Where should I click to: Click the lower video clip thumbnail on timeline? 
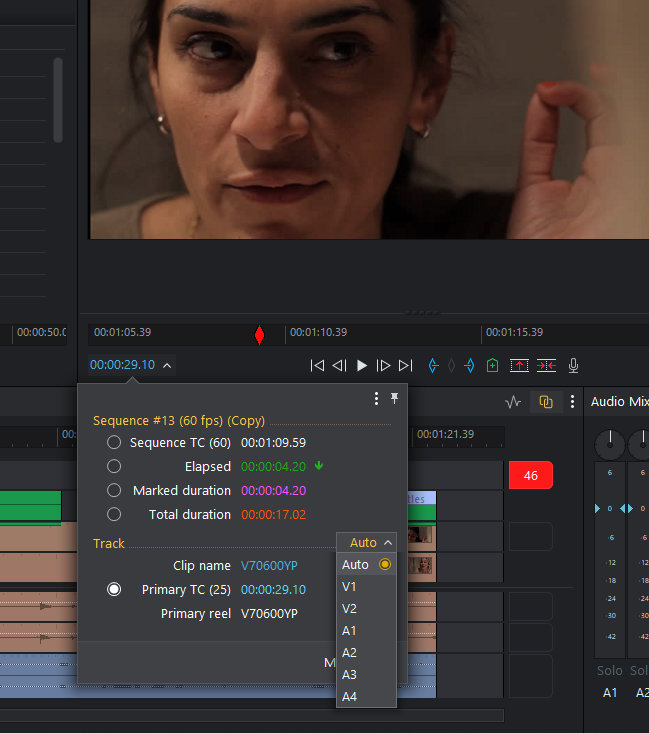tap(420, 565)
